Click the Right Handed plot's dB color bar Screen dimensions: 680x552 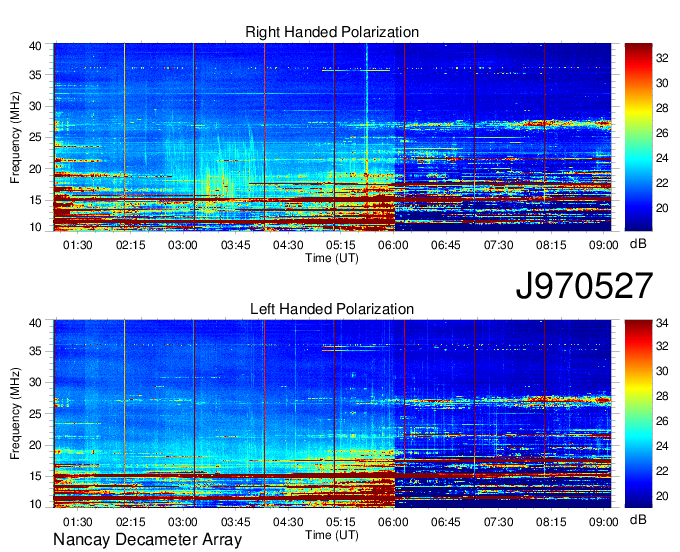pyautogui.click(x=638, y=137)
